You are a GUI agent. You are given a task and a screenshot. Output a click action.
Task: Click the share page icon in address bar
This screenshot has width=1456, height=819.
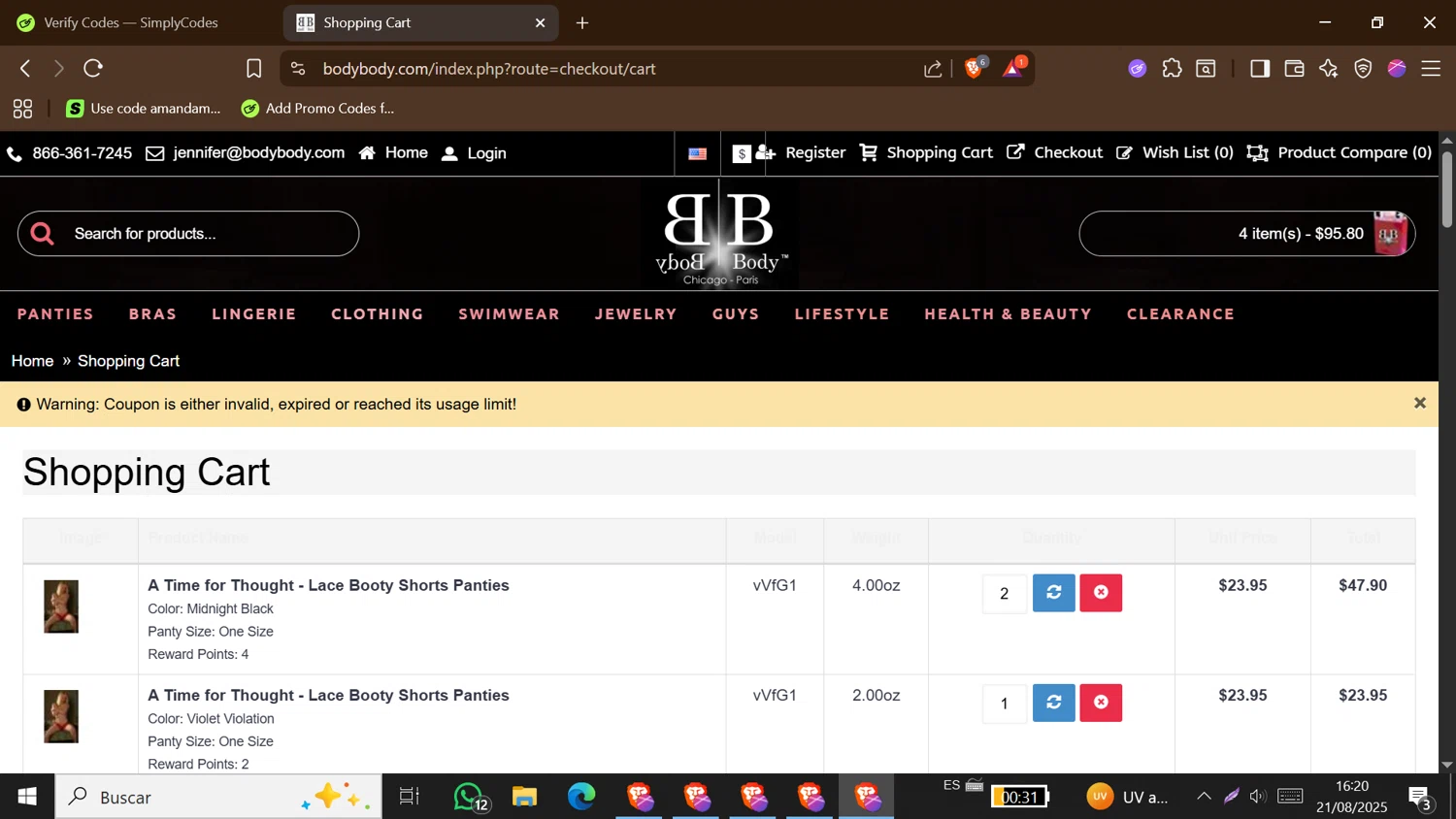933,69
